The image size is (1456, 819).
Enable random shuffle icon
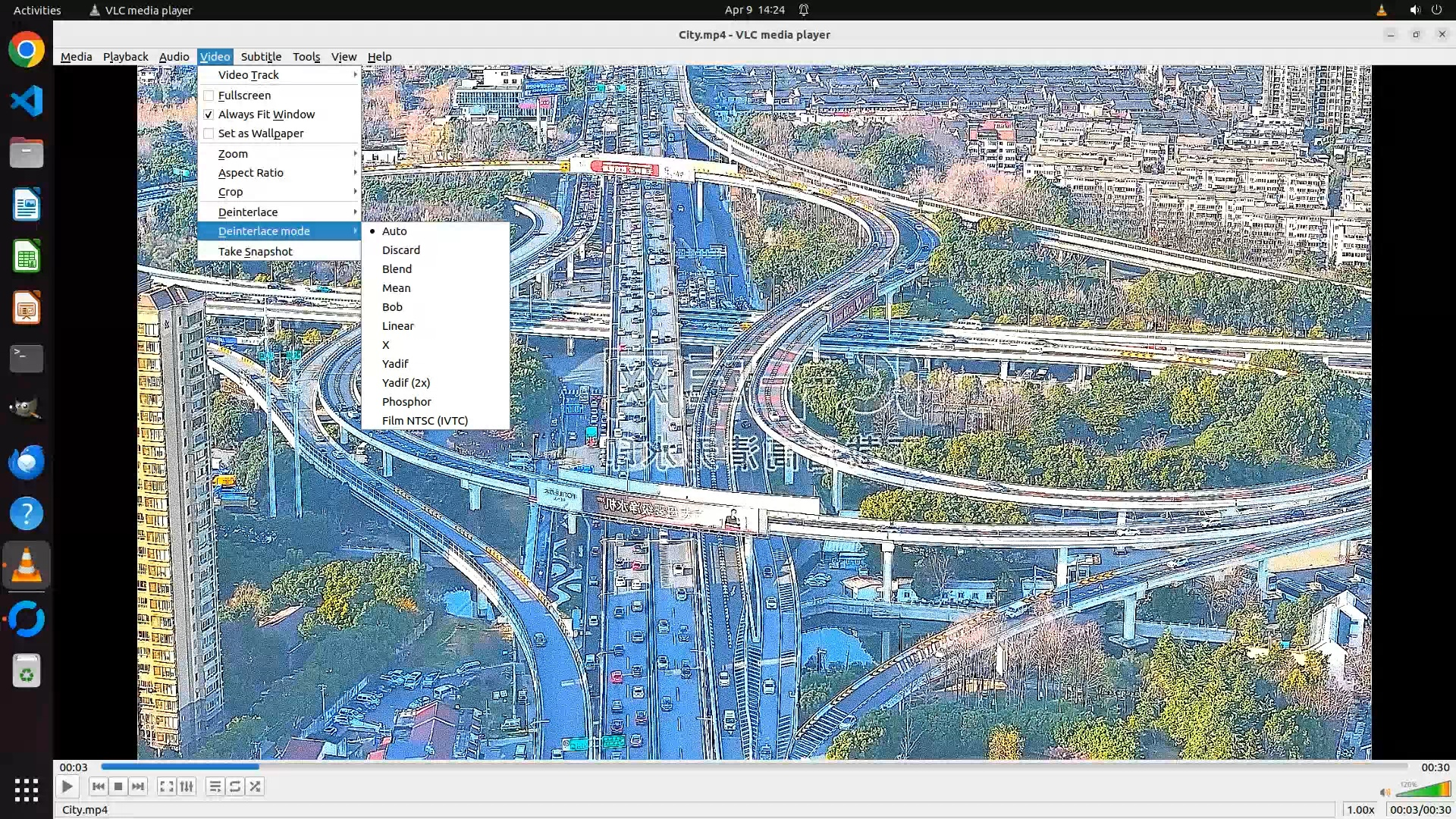256,786
